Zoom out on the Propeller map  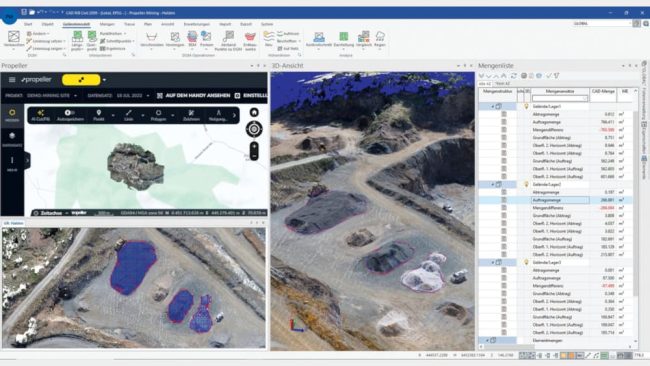coord(254,156)
